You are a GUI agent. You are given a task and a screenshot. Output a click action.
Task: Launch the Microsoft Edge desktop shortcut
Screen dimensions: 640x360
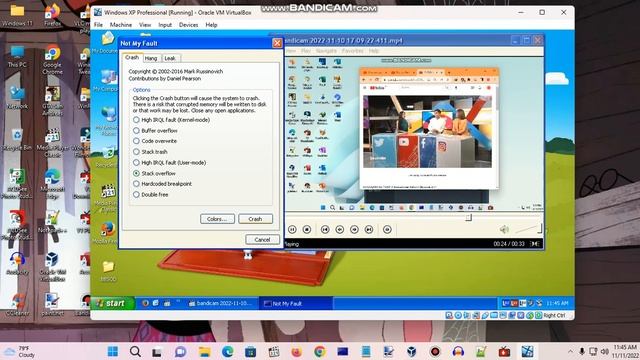pos(52,184)
